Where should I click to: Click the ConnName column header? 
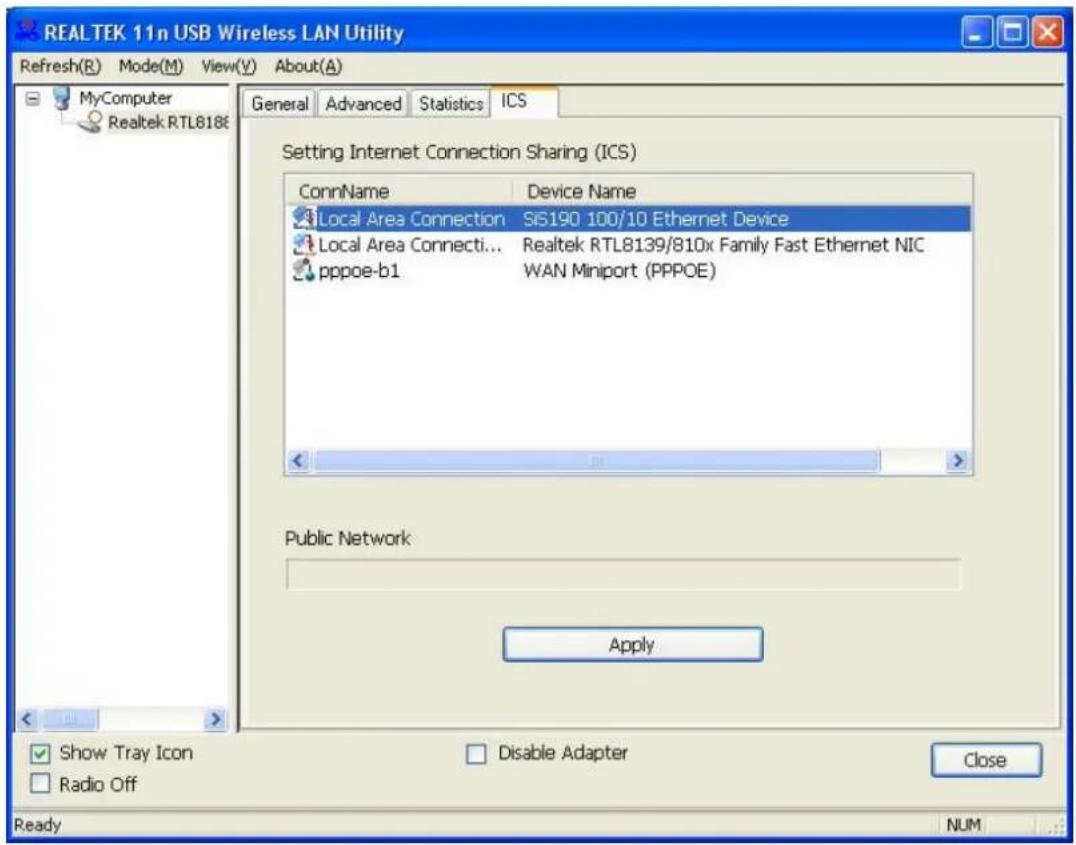[x=399, y=192]
